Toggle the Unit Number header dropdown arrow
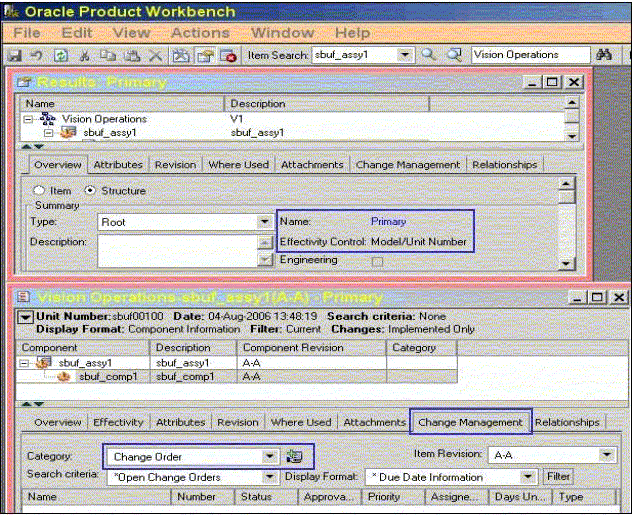 pos(25,317)
